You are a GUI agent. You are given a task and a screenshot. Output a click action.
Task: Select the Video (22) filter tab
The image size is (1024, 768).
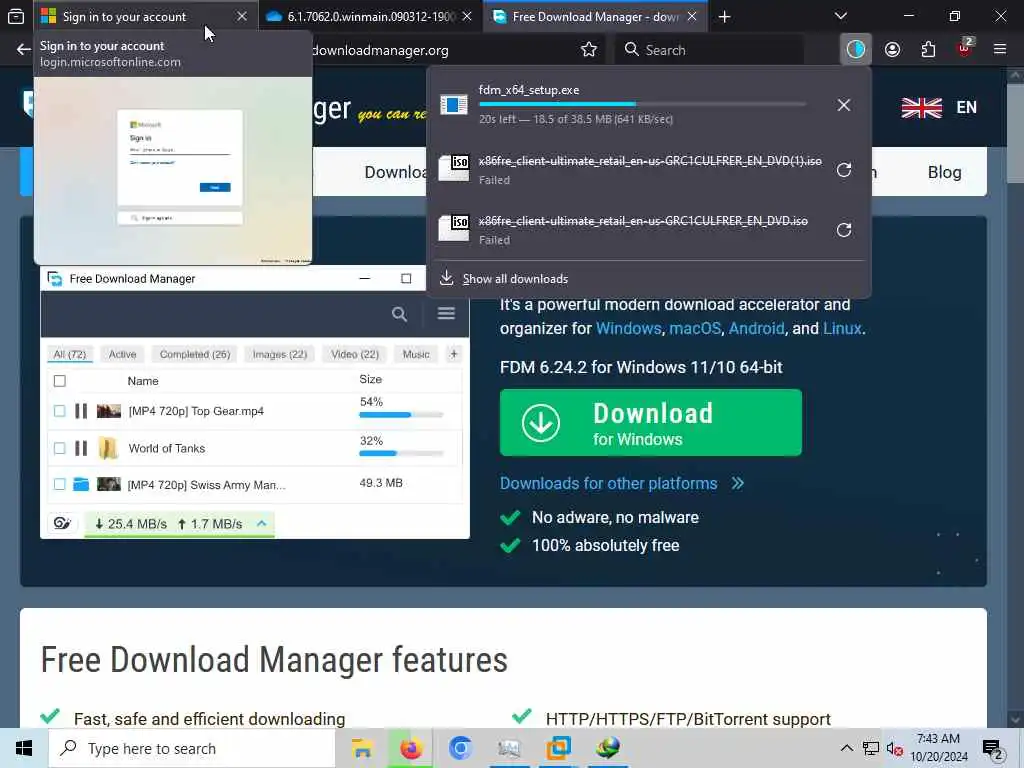tap(355, 354)
